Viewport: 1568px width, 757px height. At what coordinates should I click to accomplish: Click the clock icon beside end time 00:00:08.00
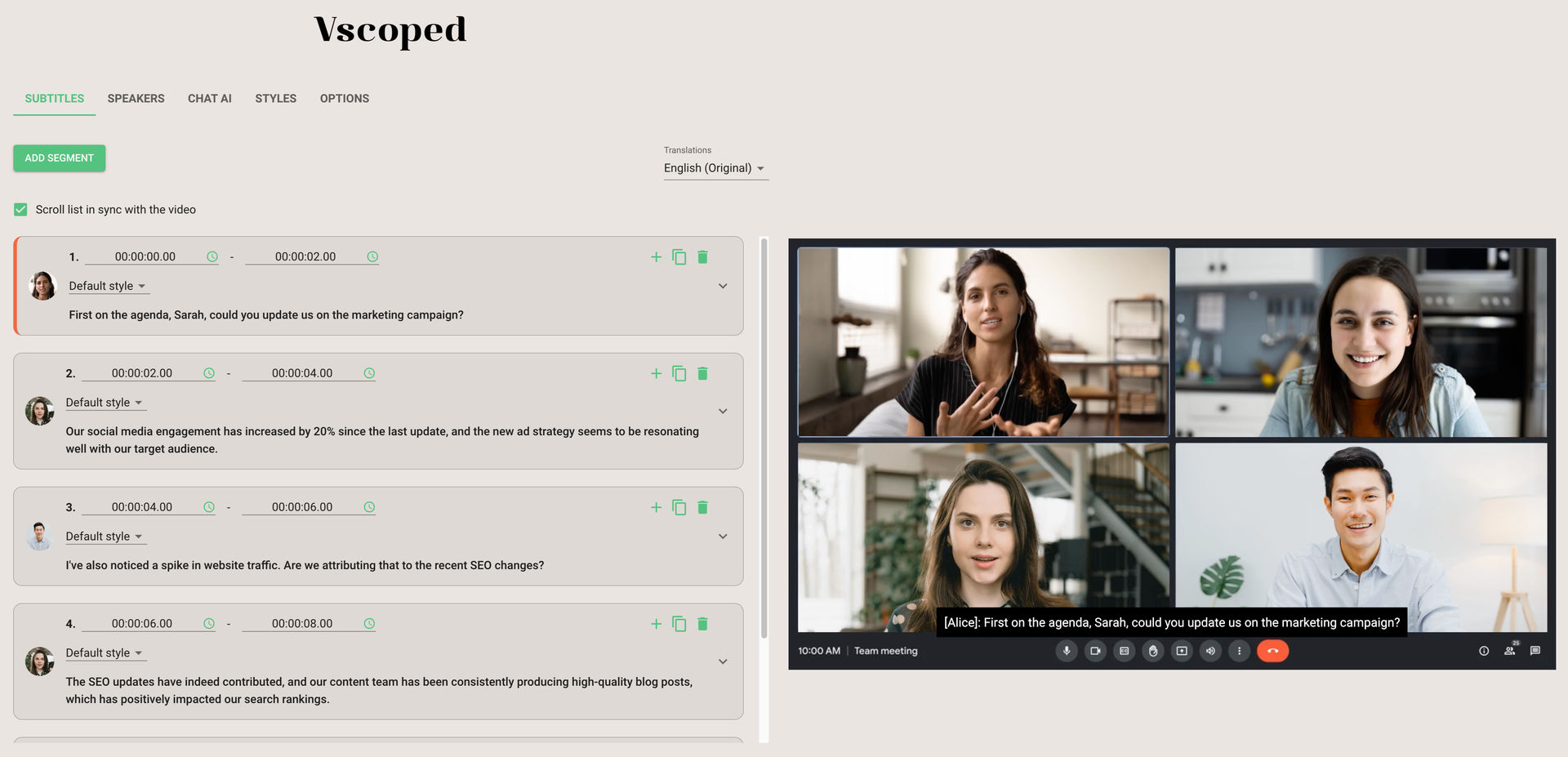tap(369, 624)
